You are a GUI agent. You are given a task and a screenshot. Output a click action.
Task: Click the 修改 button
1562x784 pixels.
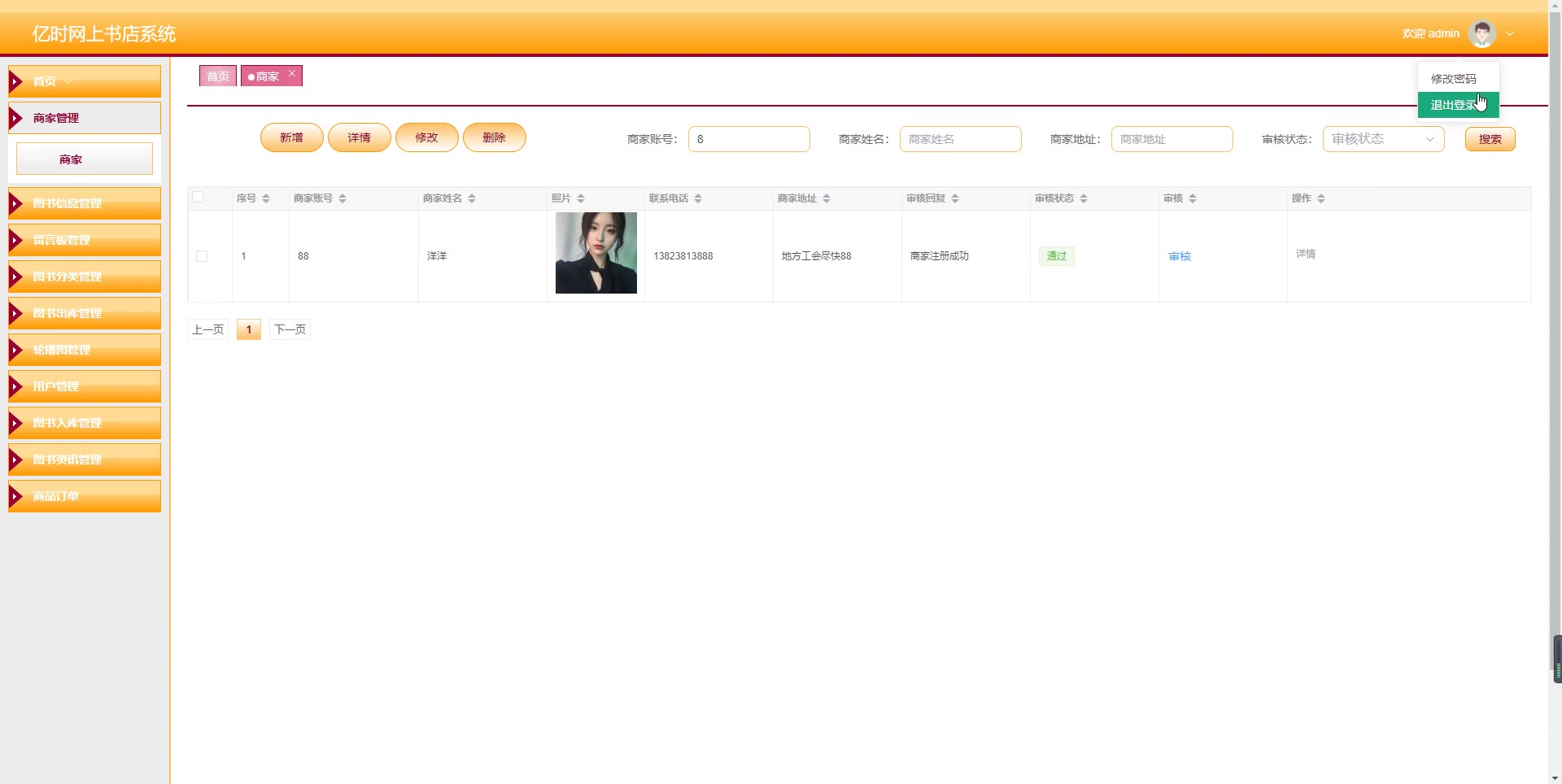pos(426,137)
